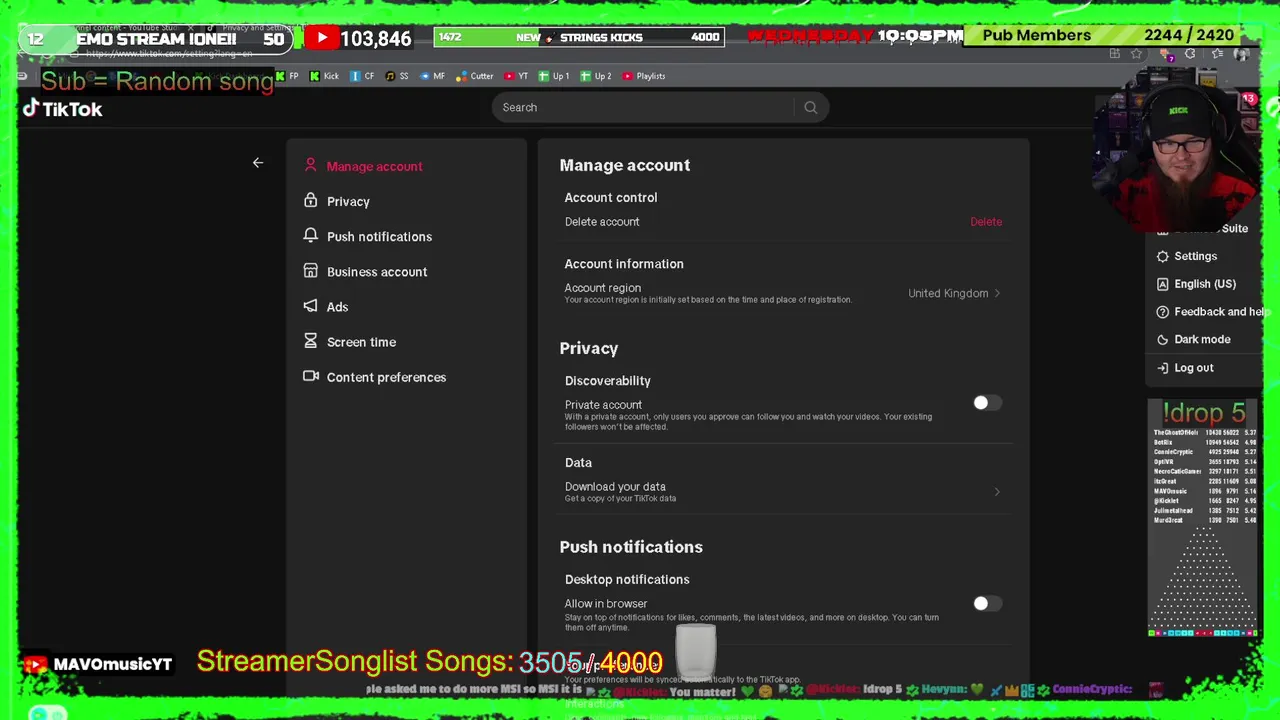Open the MF bookmark
1280x720 pixels.
pos(432,76)
